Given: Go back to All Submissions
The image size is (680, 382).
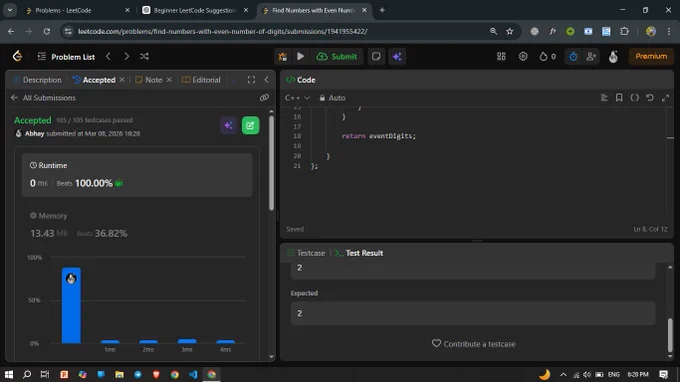Looking at the screenshot, I should click(43, 98).
